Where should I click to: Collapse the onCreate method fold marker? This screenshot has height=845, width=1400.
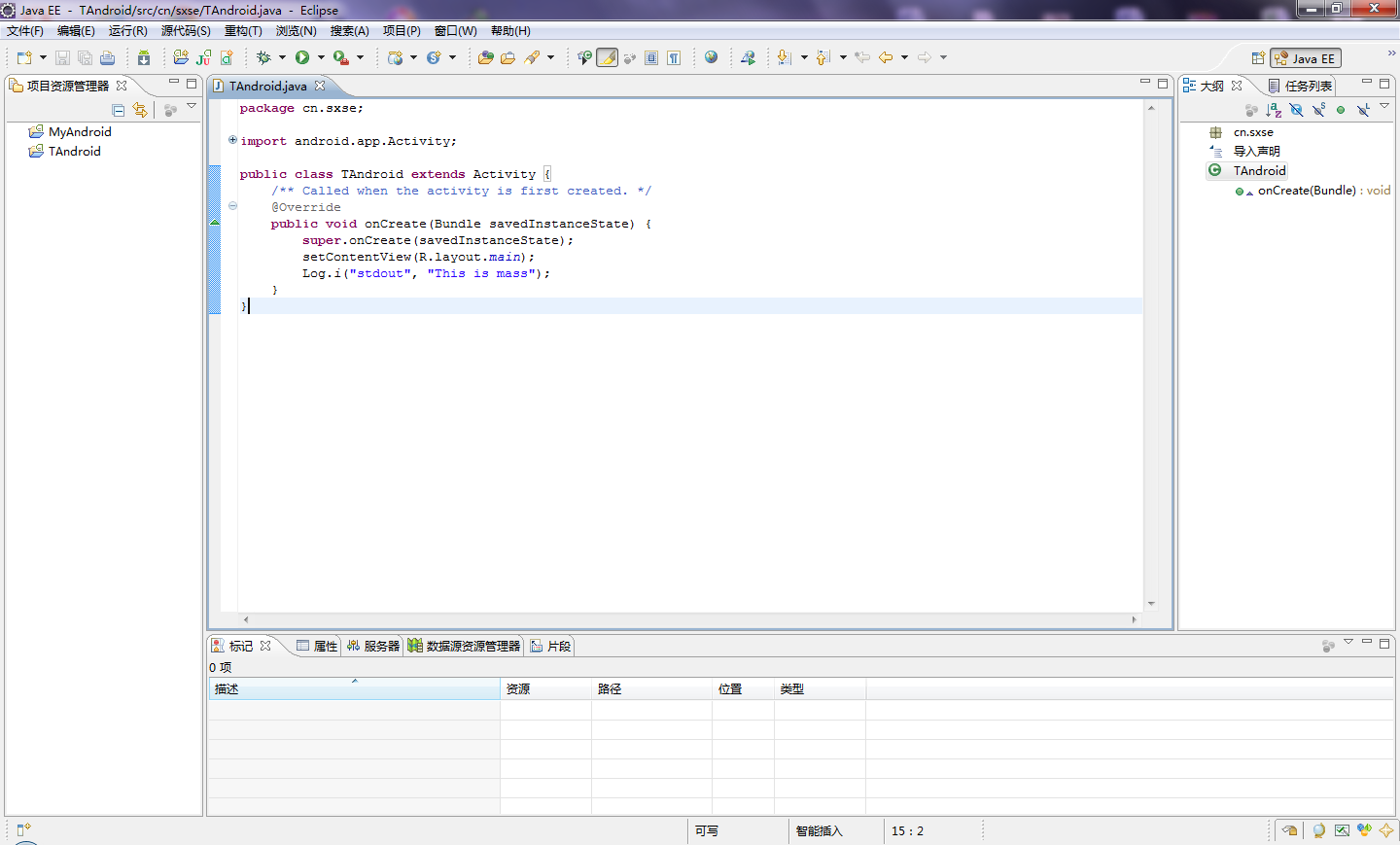point(232,206)
